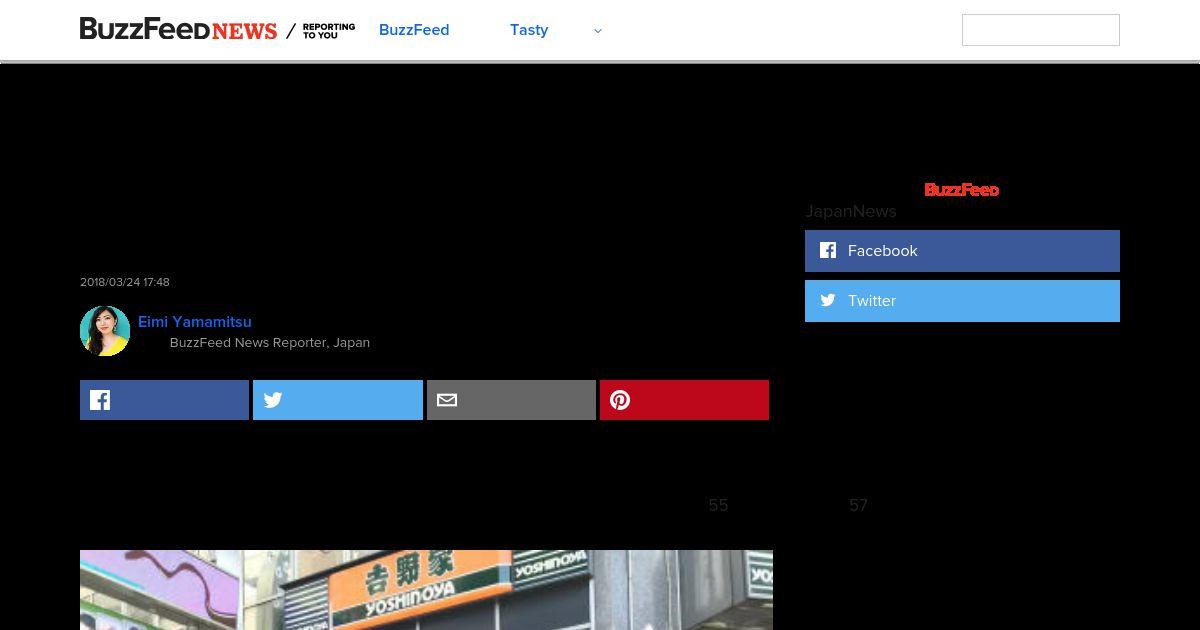1200x630 pixels.
Task: View Eimi Yamamitsu's avatar photo
Action: click(105, 331)
